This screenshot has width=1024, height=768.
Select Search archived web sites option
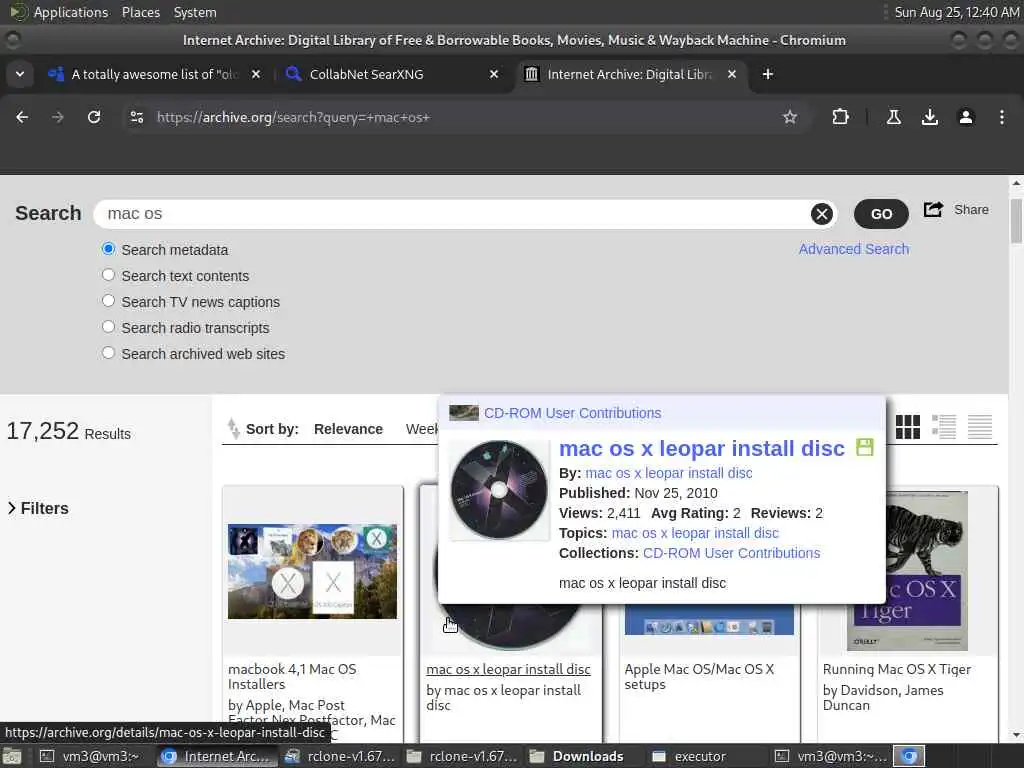pyautogui.click(x=108, y=353)
